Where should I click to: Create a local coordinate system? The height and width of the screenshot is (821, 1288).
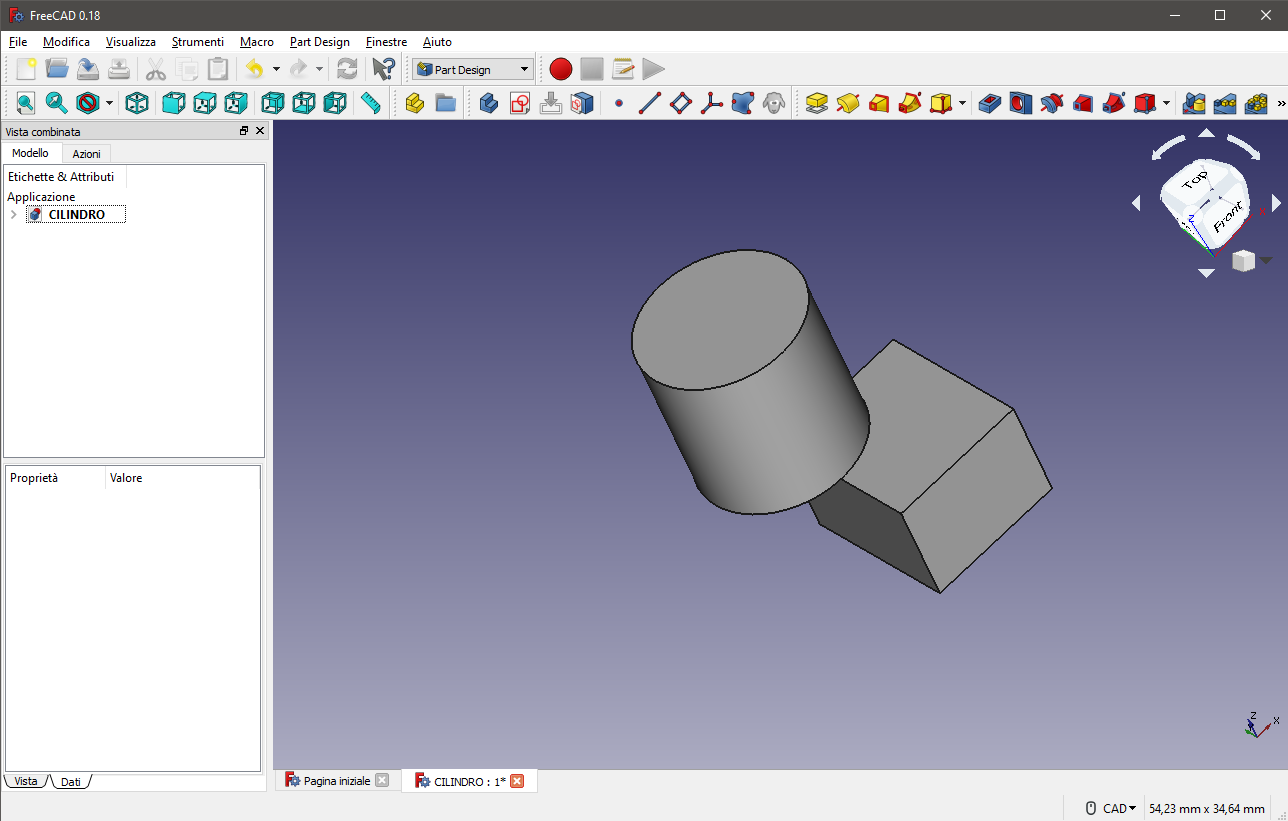coord(712,103)
